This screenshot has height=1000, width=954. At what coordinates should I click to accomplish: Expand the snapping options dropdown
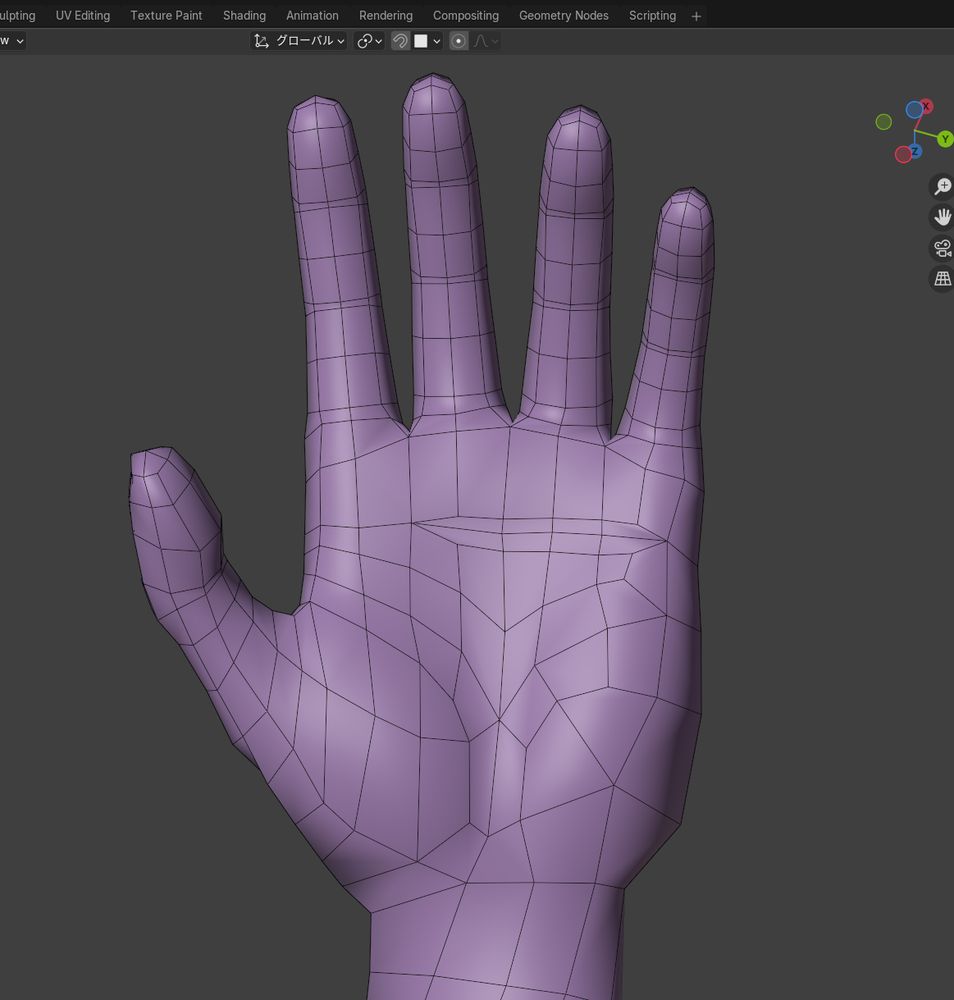point(429,41)
